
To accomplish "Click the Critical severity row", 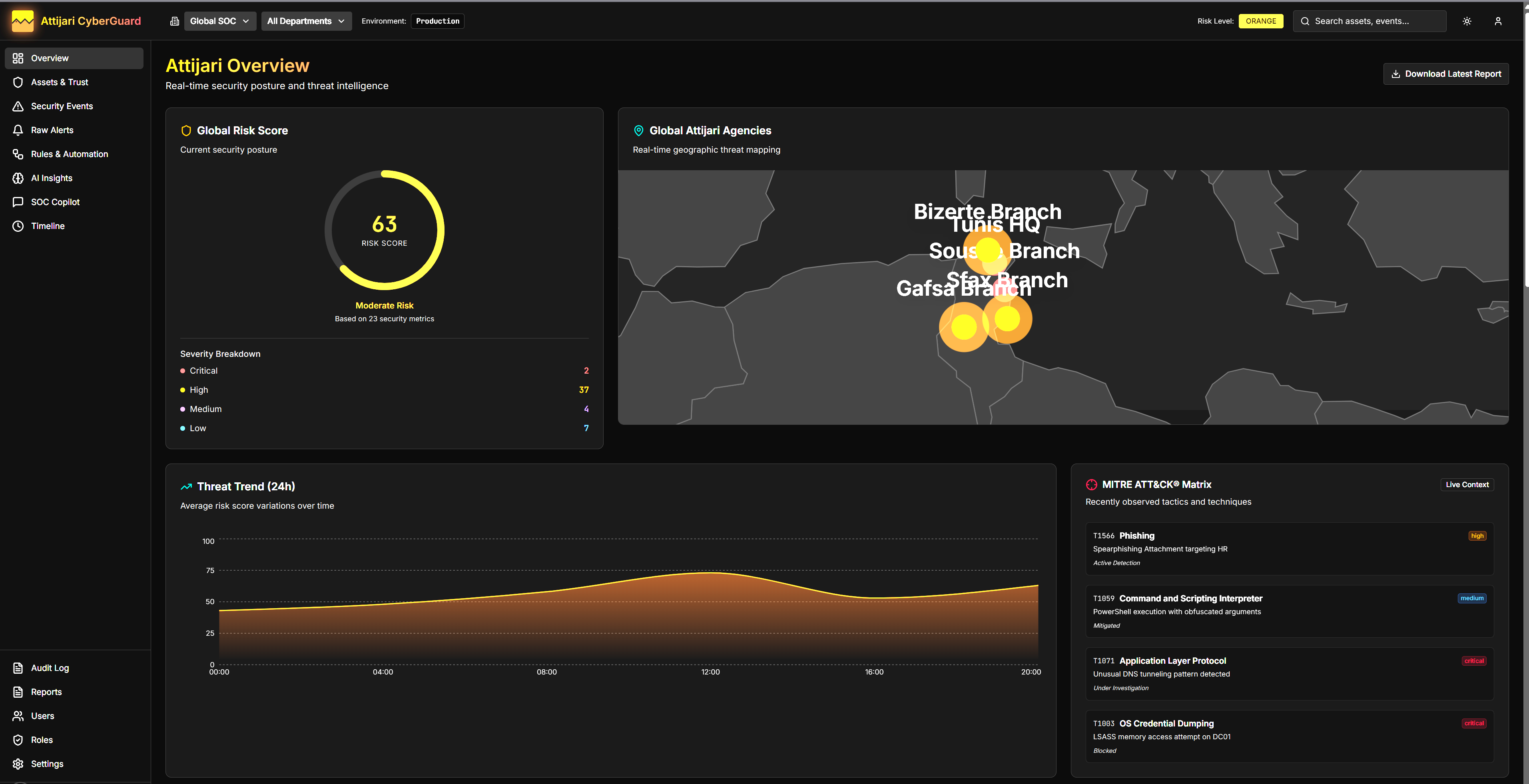I will pos(385,371).
